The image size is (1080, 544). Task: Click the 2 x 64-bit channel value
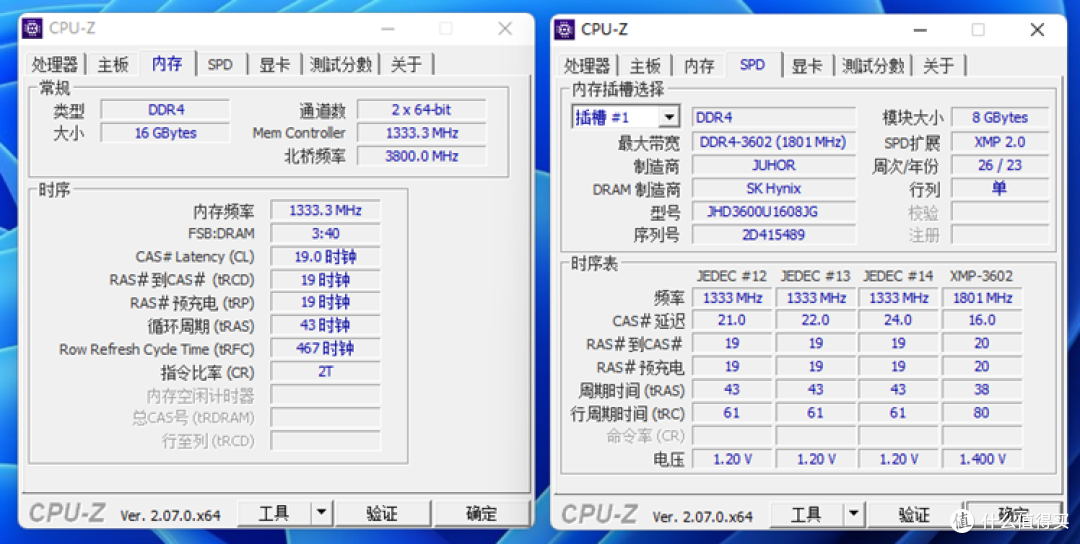(422, 109)
